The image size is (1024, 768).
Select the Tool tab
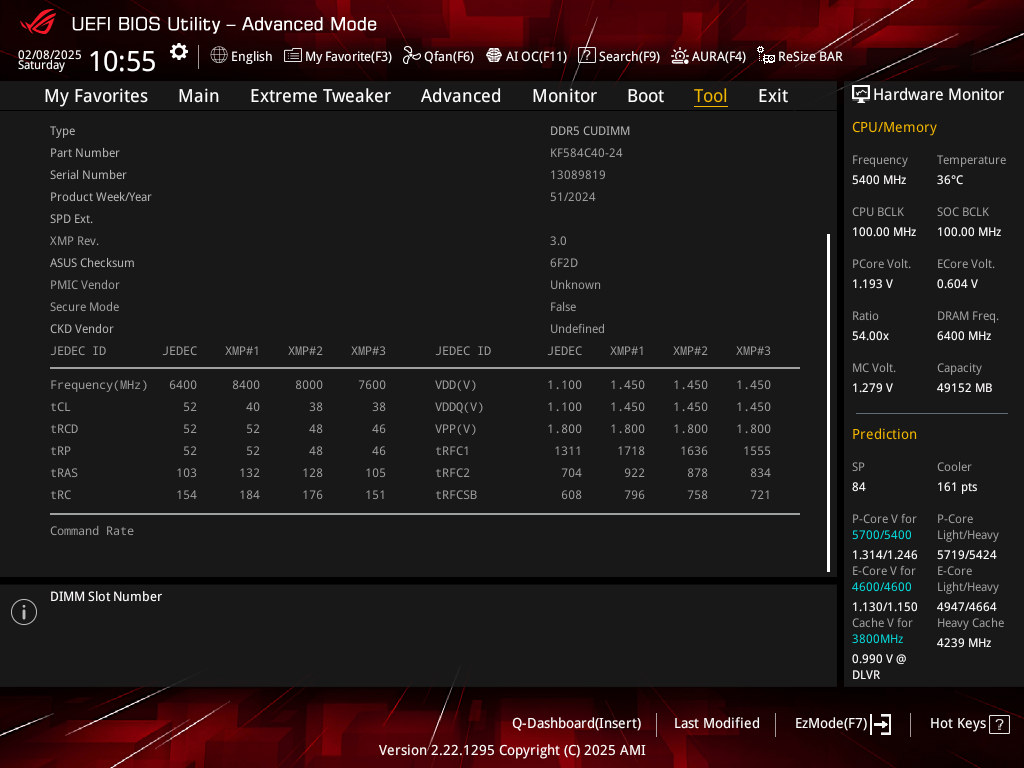tap(710, 95)
